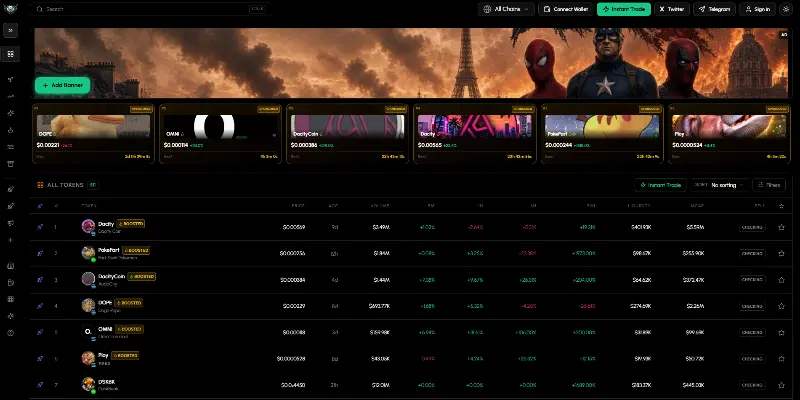Click the rocket icon in the DOPE row
Image resolution: width=800 pixels, height=400 pixels.
click(40, 306)
